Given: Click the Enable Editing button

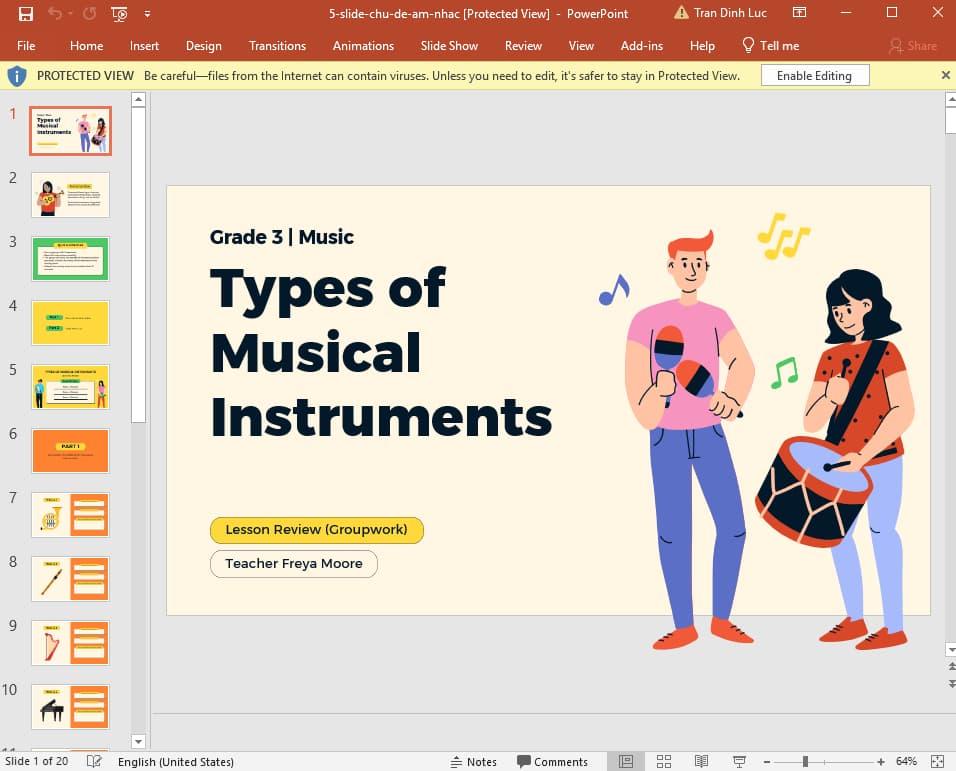Looking at the screenshot, I should pos(814,75).
